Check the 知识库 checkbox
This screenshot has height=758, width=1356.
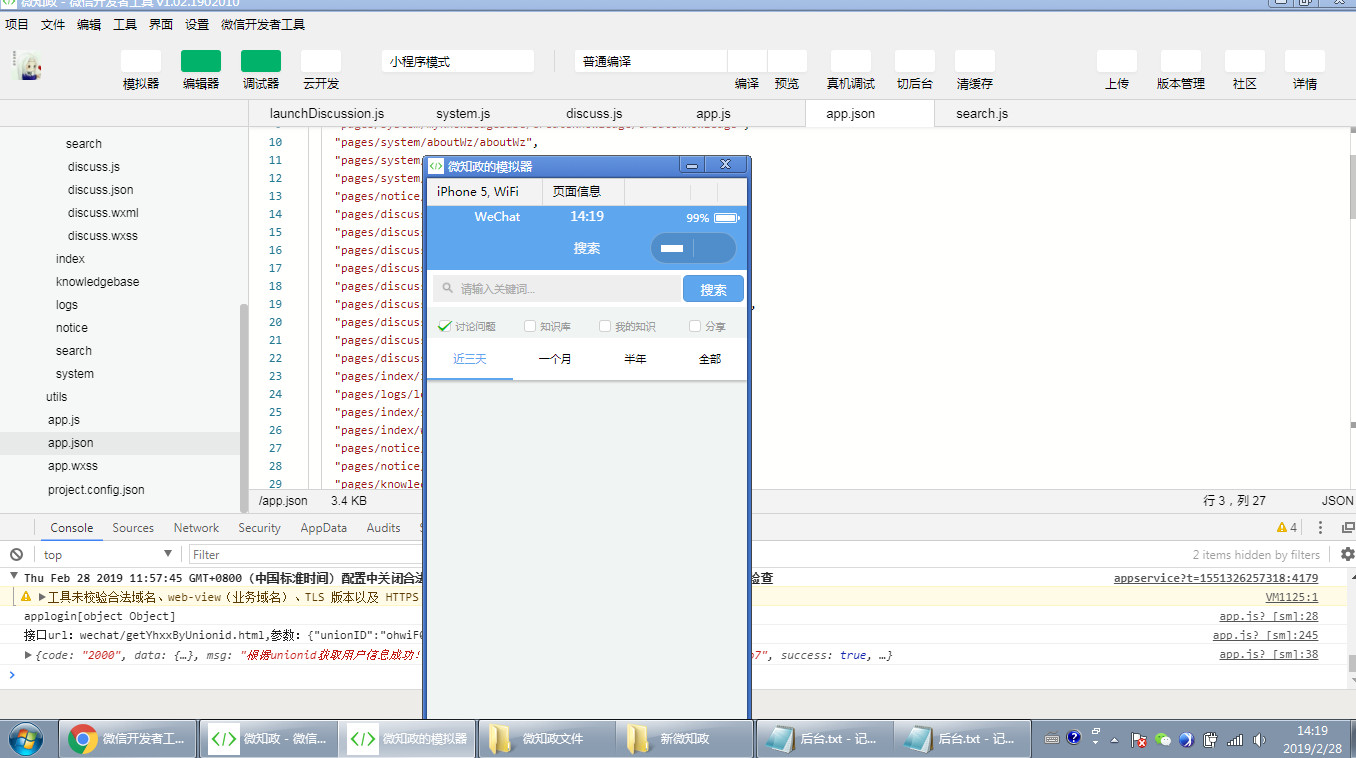click(530, 326)
